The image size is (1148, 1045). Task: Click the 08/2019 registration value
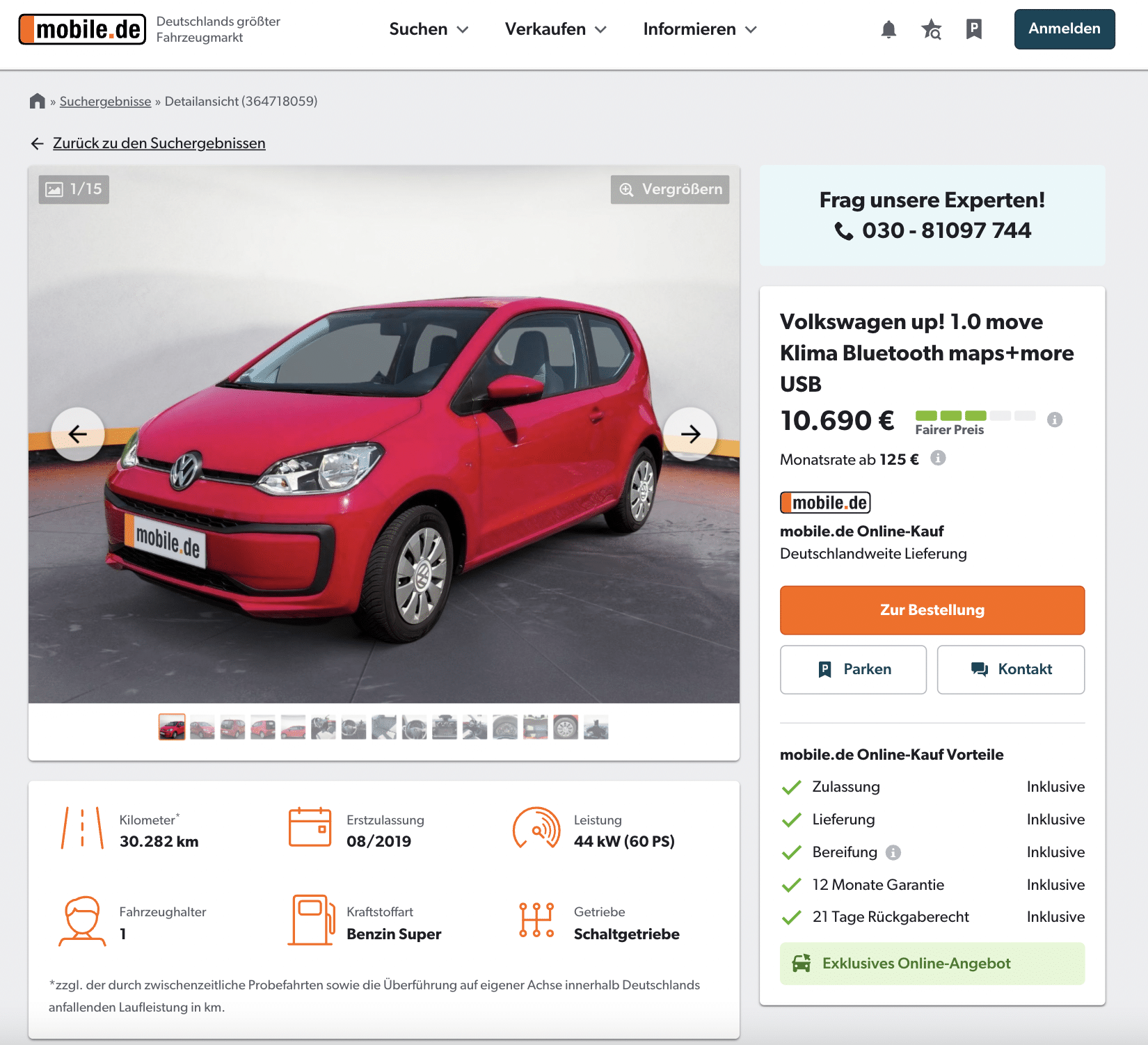(x=379, y=842)
